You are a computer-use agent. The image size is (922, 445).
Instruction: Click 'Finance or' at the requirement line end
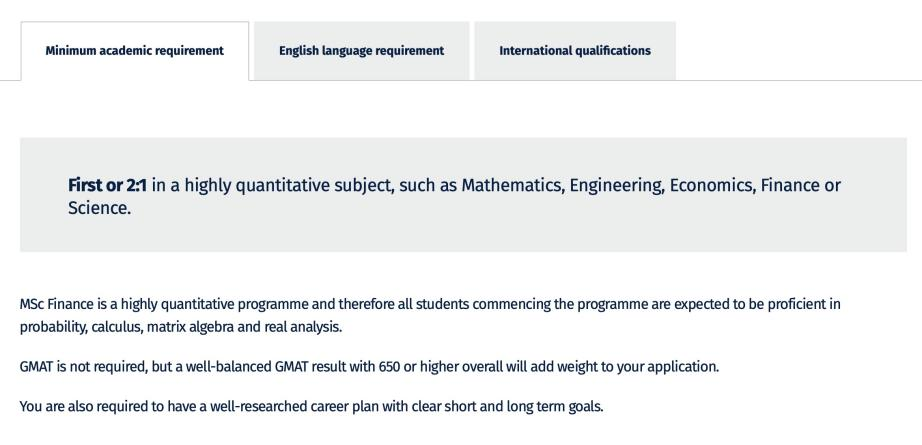click(x=800, y=185)
